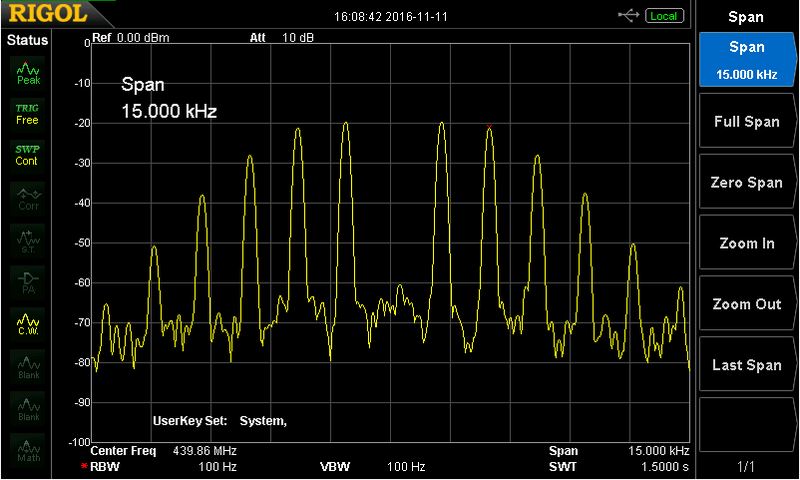800x480 pixels.
Task: Click the SWP Cont sweep status icon
Action: click(x=28, y=155)
